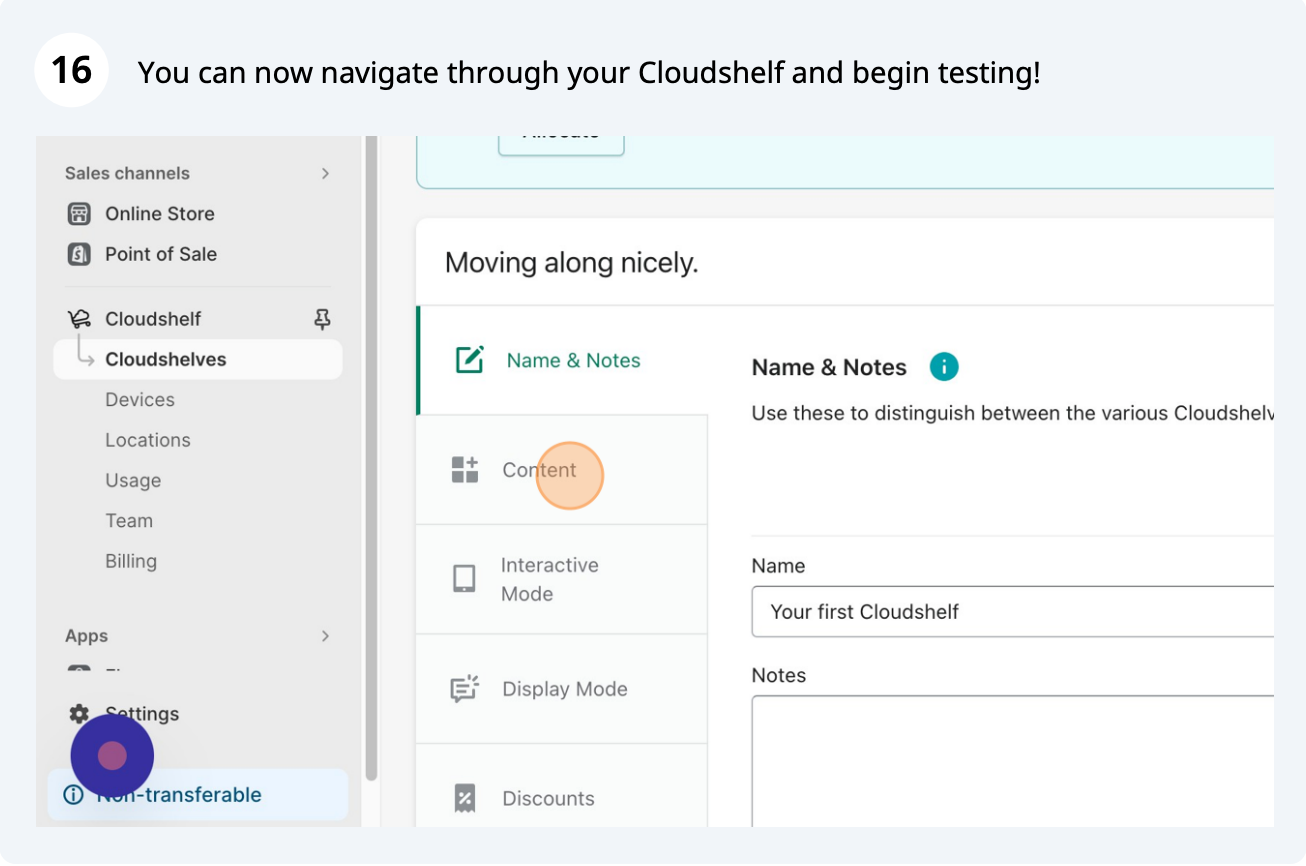Unpin Cloudshelf using the pin icon
This screenshot has height=866, width=1306.
pyautogui.click(x=322, y=319)
